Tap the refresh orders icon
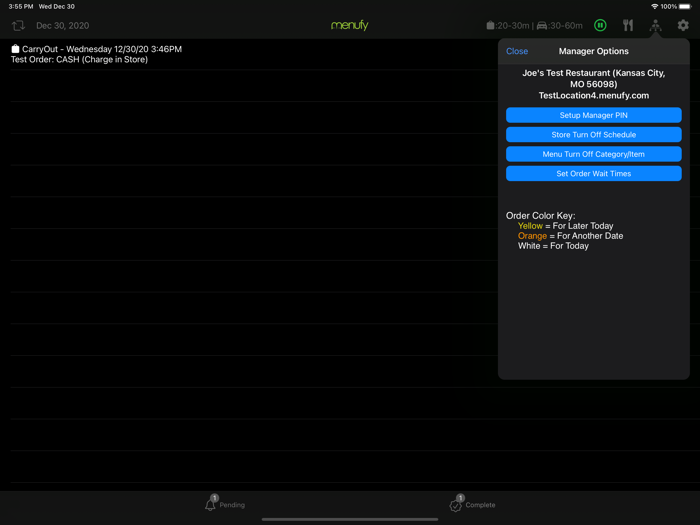This screenshot has width=700, height=525. coord(18,25)
